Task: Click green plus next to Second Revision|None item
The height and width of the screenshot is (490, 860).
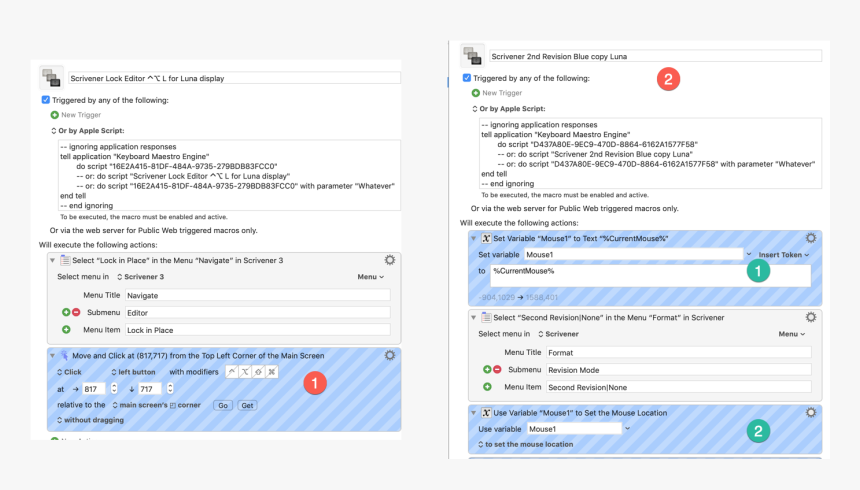Action: tap(487, 387)
